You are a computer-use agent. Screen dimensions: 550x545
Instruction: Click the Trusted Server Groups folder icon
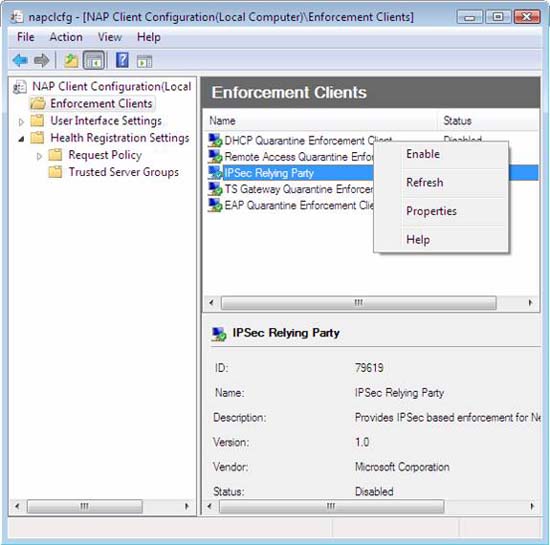point(55,172)
